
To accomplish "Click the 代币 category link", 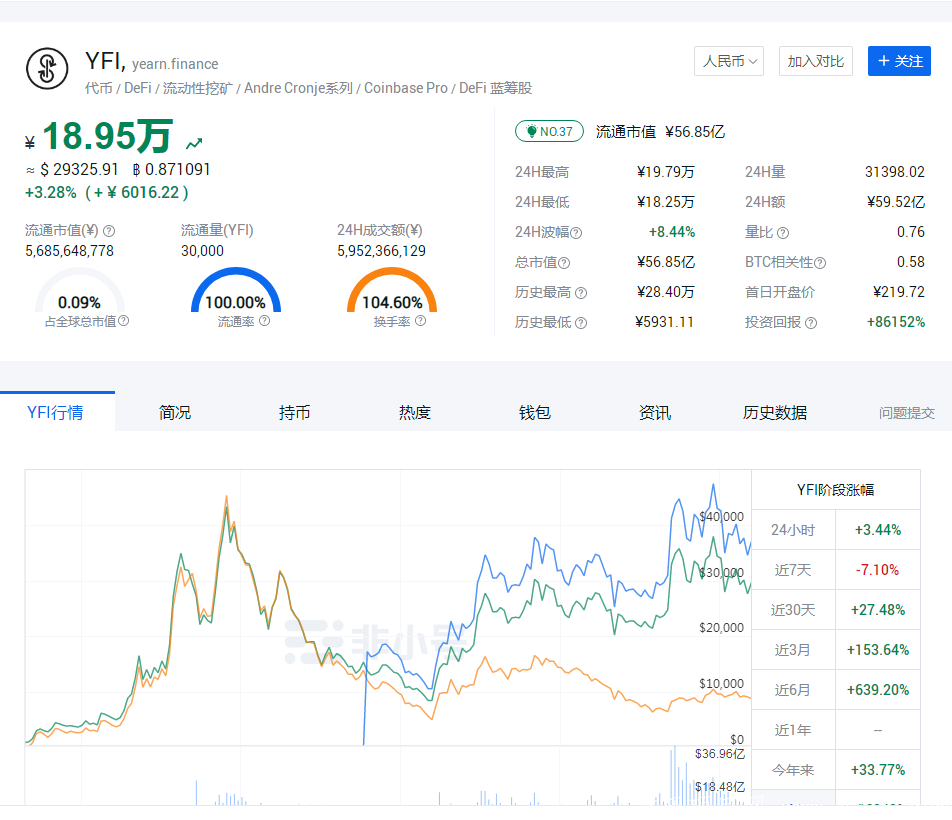I will click(98, 88).
